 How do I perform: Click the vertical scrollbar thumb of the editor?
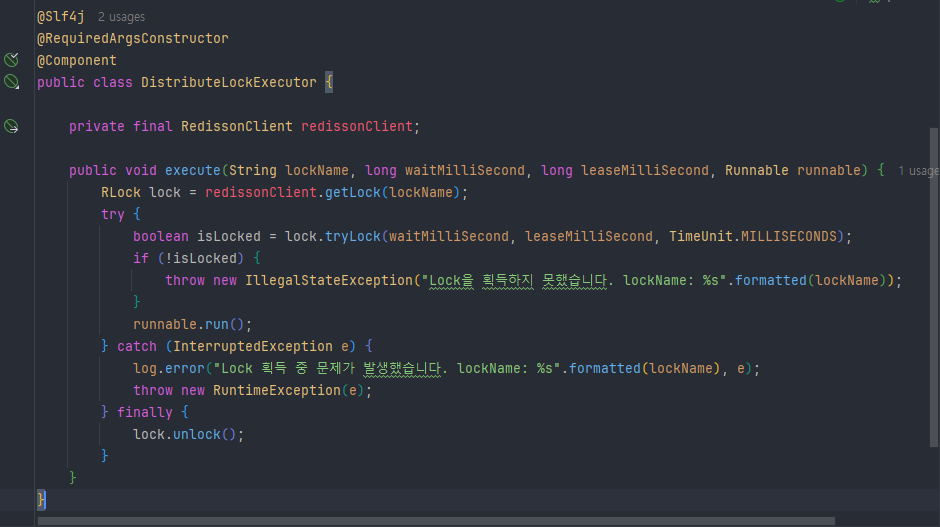click(934, 287)
